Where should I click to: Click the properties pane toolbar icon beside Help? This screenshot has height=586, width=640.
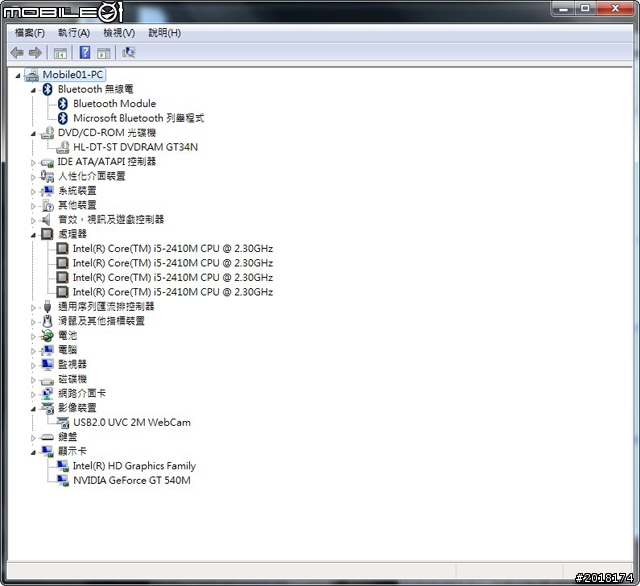[104, 53]
